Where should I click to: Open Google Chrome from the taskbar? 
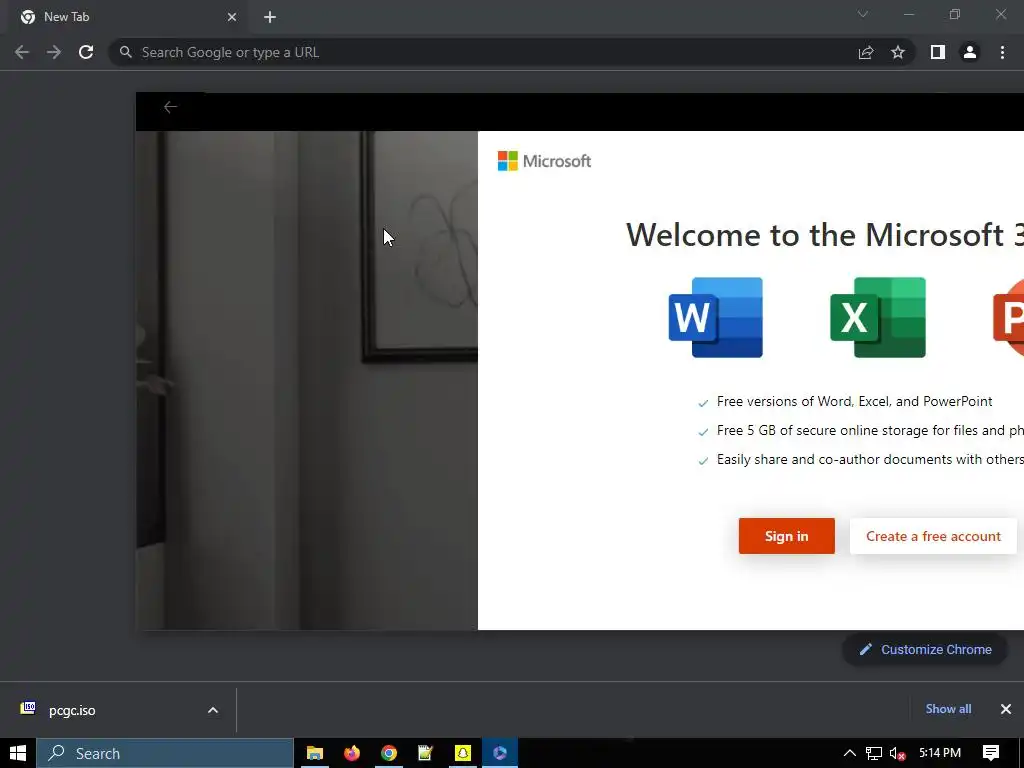(x=389, y=753)
